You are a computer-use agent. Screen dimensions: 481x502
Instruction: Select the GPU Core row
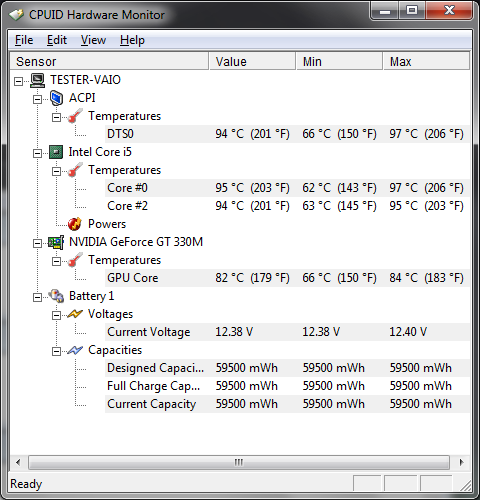(x=287, y=278)
